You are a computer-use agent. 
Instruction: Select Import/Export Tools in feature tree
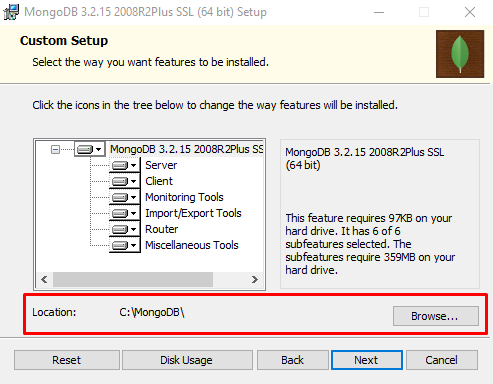tap(193, 213)
